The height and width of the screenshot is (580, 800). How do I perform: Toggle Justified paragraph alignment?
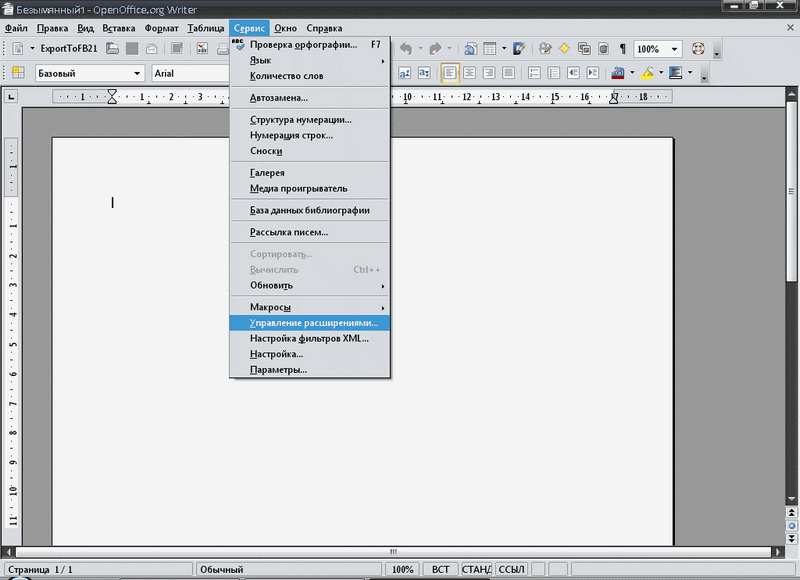point(508,73)
